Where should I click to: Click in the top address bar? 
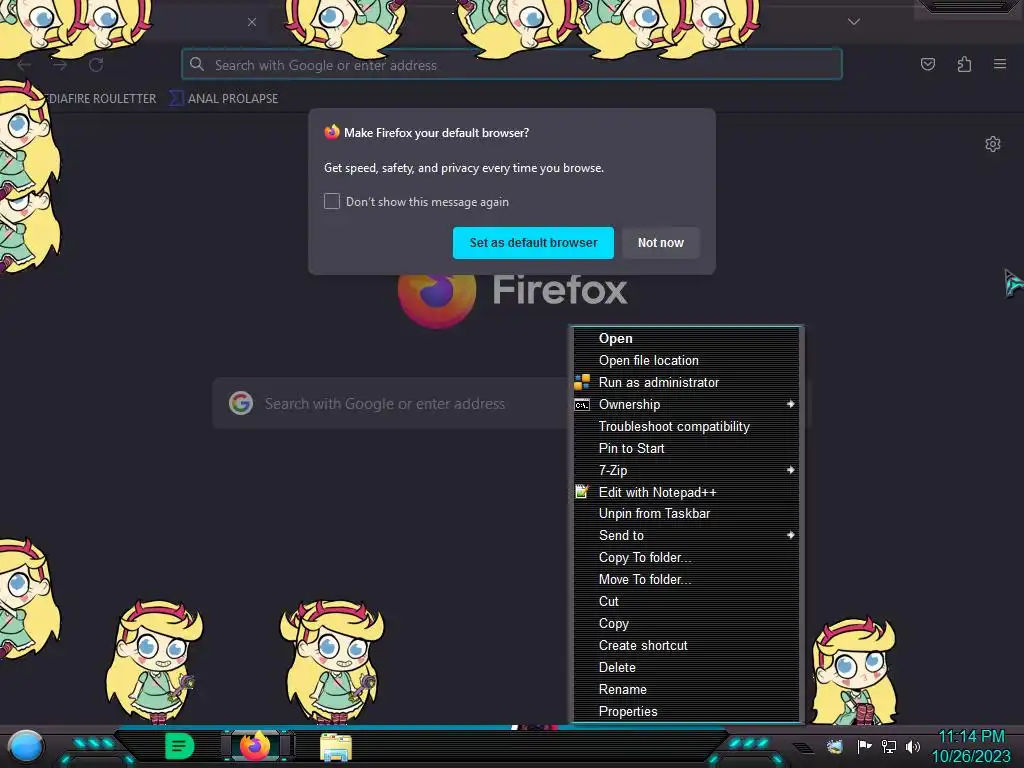(511, 65)
